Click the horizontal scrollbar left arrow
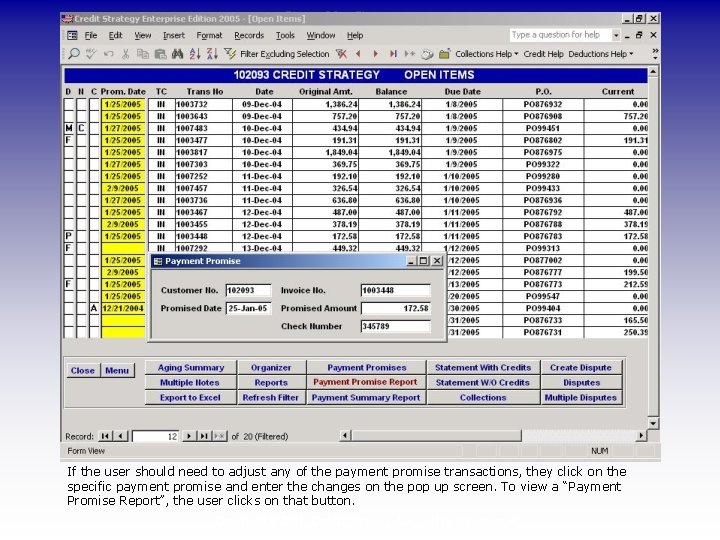720x540 pixels. 345,435
